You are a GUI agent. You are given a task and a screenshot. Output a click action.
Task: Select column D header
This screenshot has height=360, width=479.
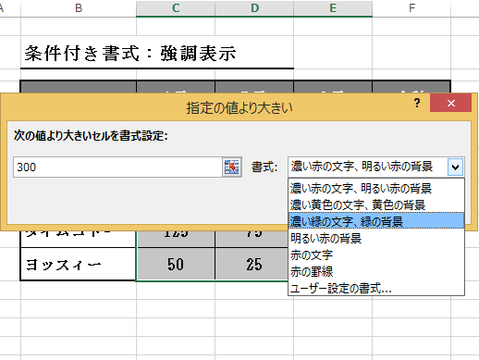coord(254,8)
